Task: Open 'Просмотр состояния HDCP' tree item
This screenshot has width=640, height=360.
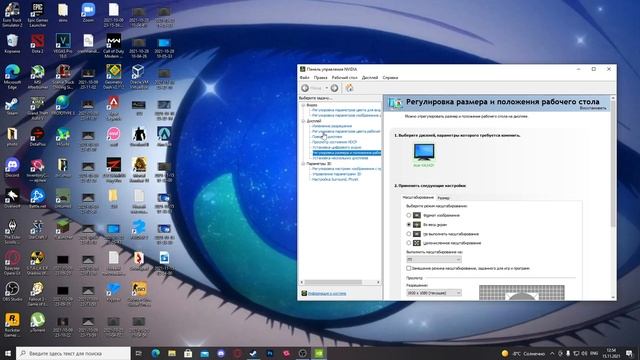Action: (x=334, y=142)
